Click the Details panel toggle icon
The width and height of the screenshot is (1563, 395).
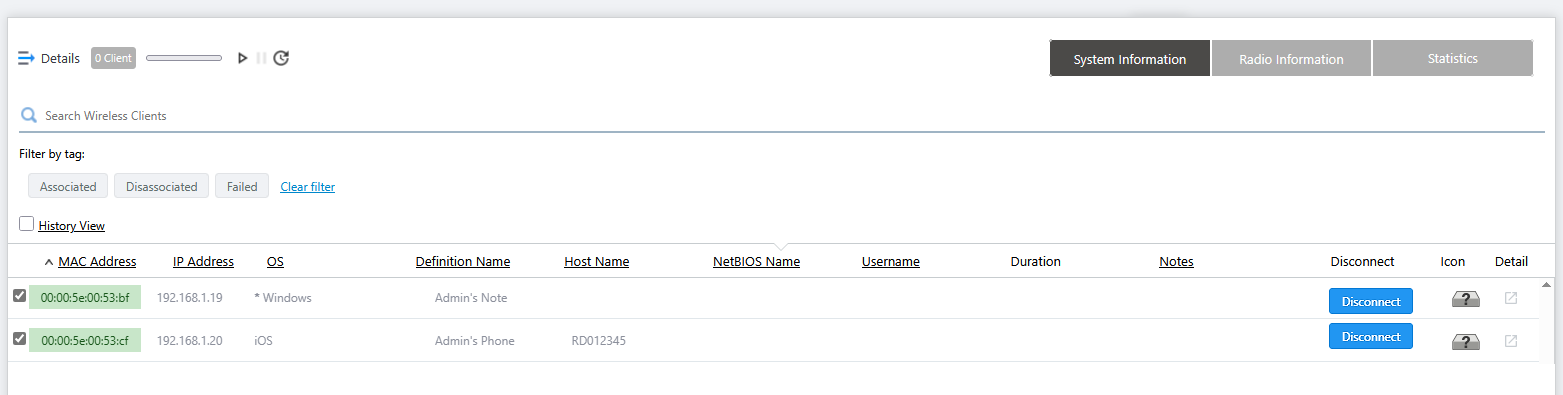(27, 58)
